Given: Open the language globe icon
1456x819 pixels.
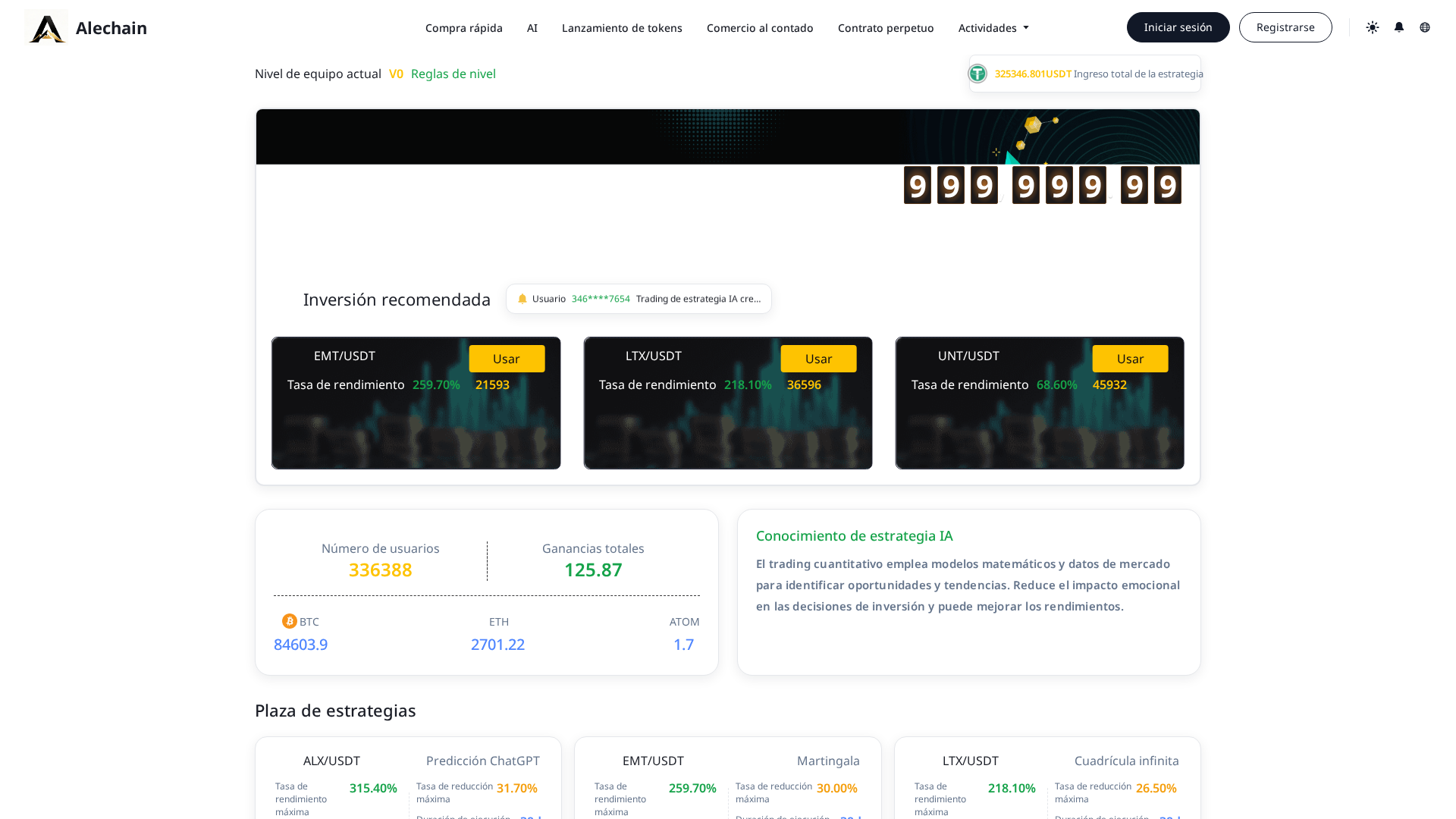Looking at the screenshot, I should coord(1425,27).
